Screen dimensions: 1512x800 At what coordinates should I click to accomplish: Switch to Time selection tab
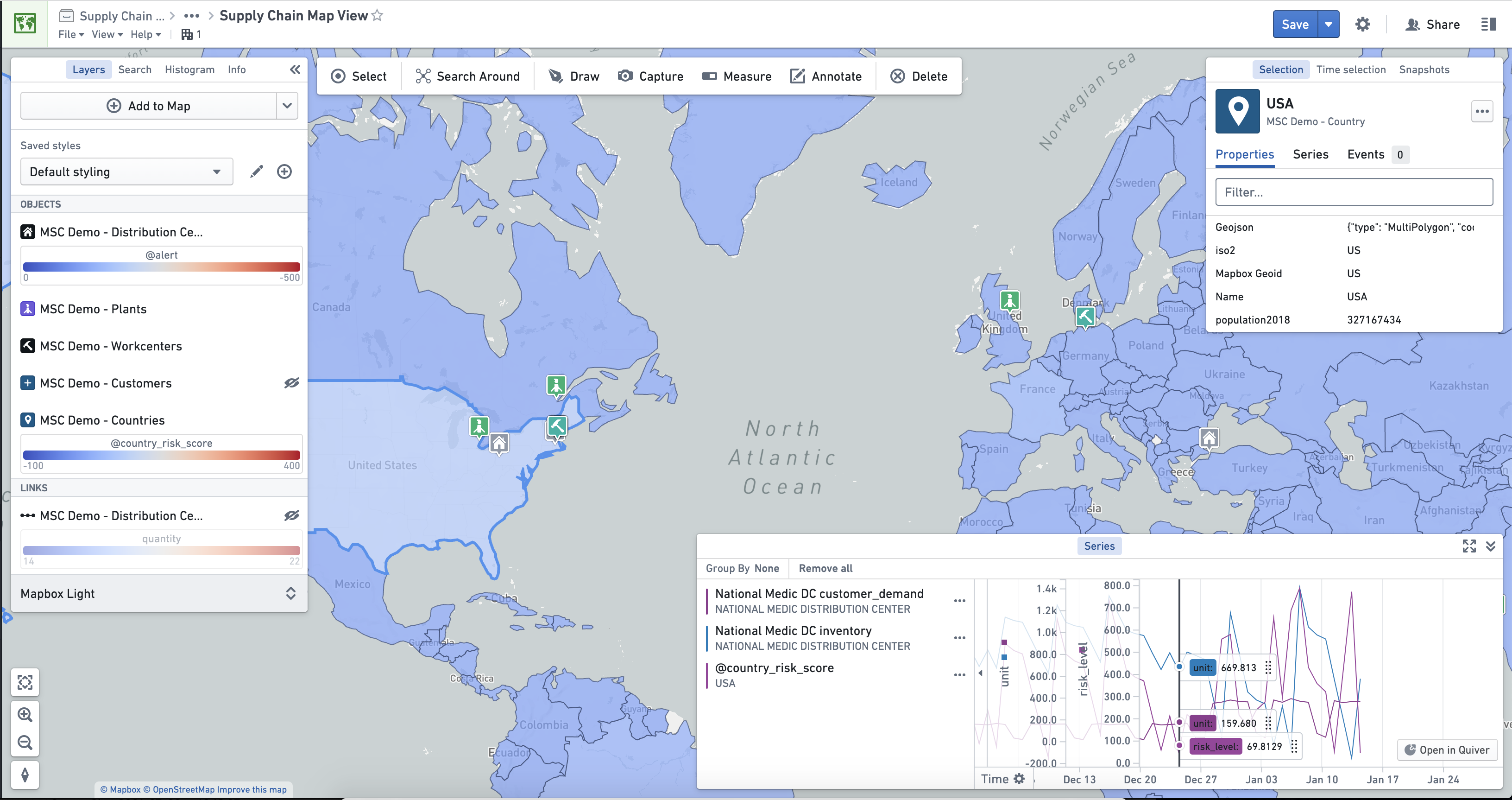(1351, 70)
